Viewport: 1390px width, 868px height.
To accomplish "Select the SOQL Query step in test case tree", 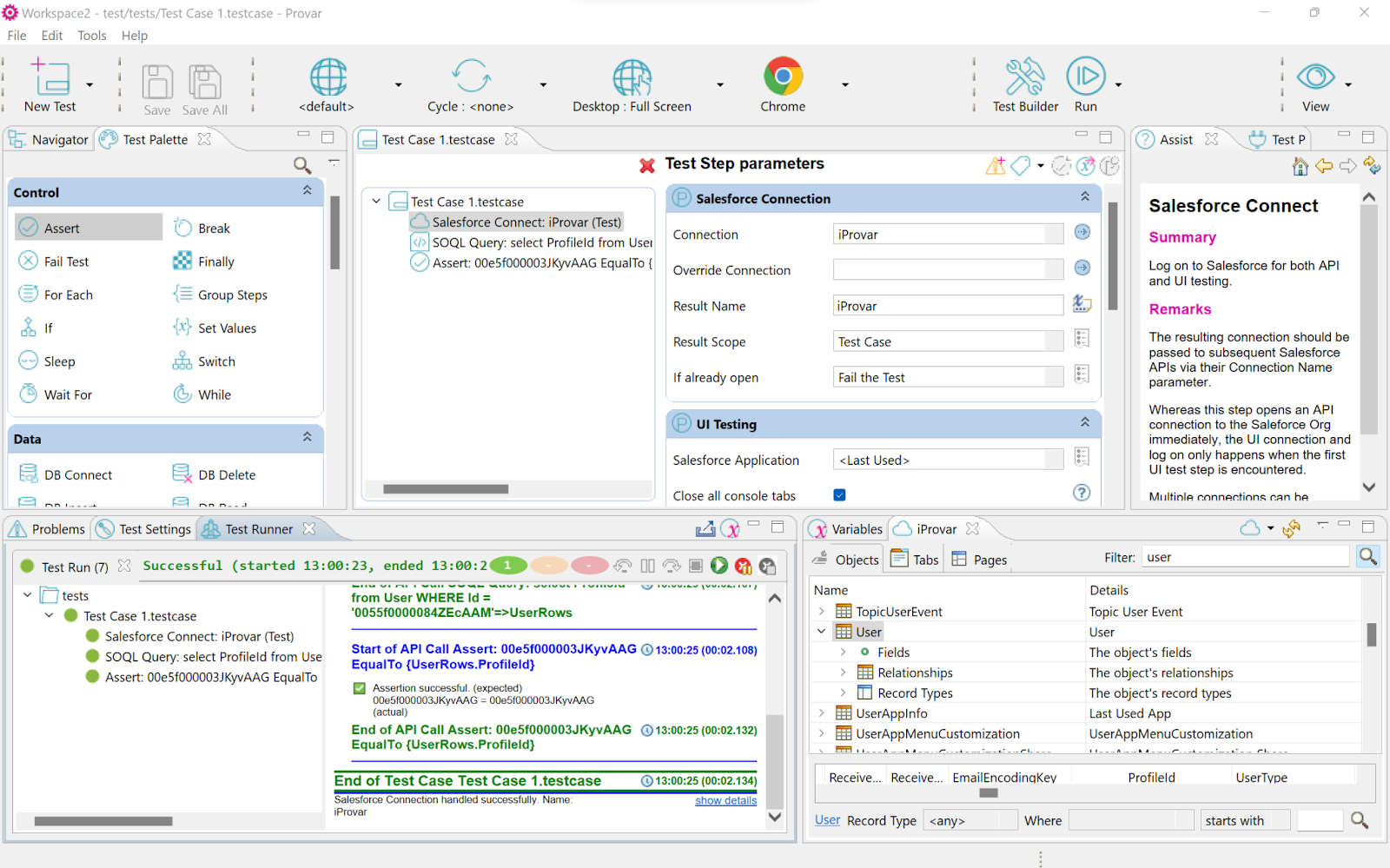I will click(532, 242).
